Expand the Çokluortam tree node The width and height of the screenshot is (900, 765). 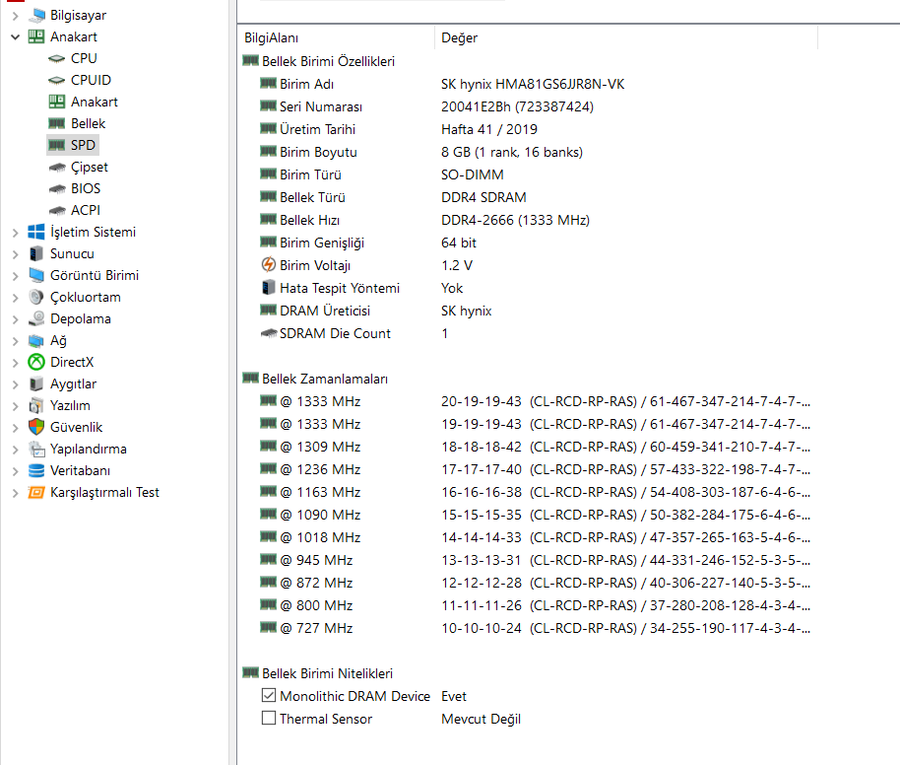[x=15, y=298]
